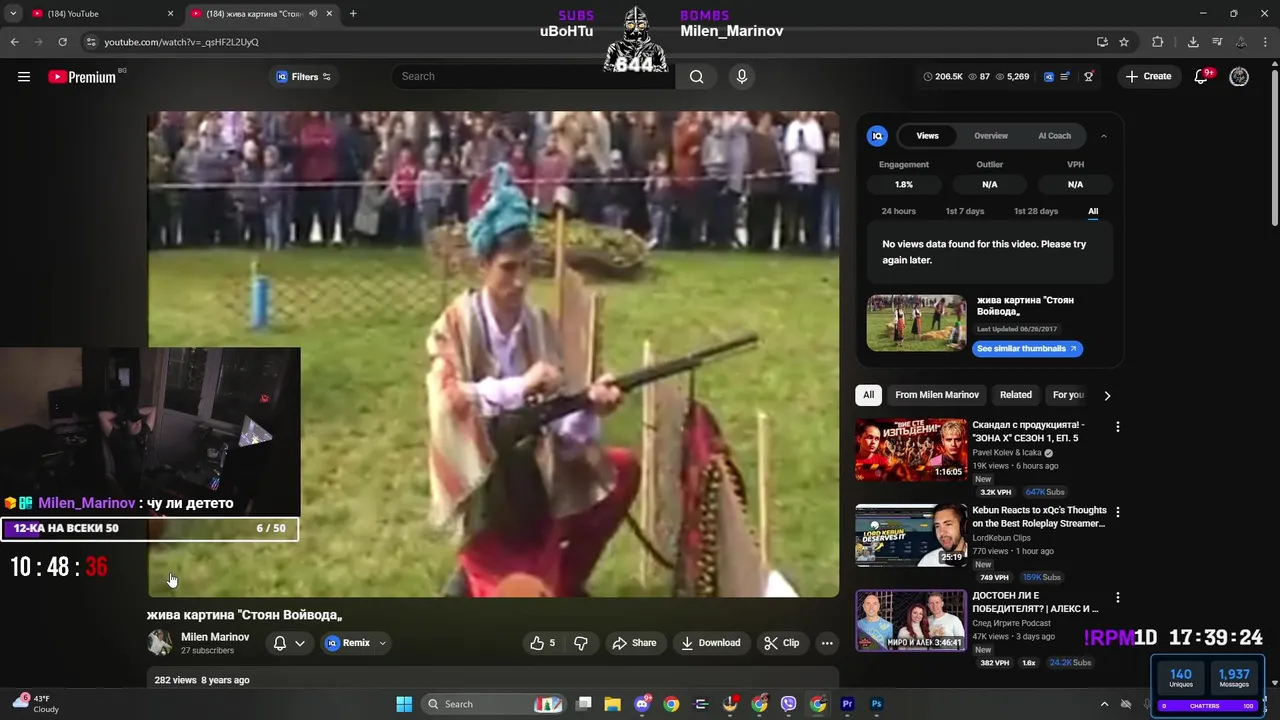This screenshot has height=720, width=1280.
Task: Open the Milen Marinov channel name link
Action: (x=215, y=637)
